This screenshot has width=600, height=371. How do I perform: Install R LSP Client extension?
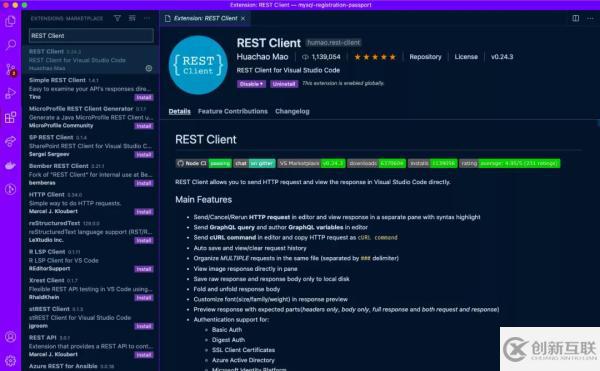point(144,269)
